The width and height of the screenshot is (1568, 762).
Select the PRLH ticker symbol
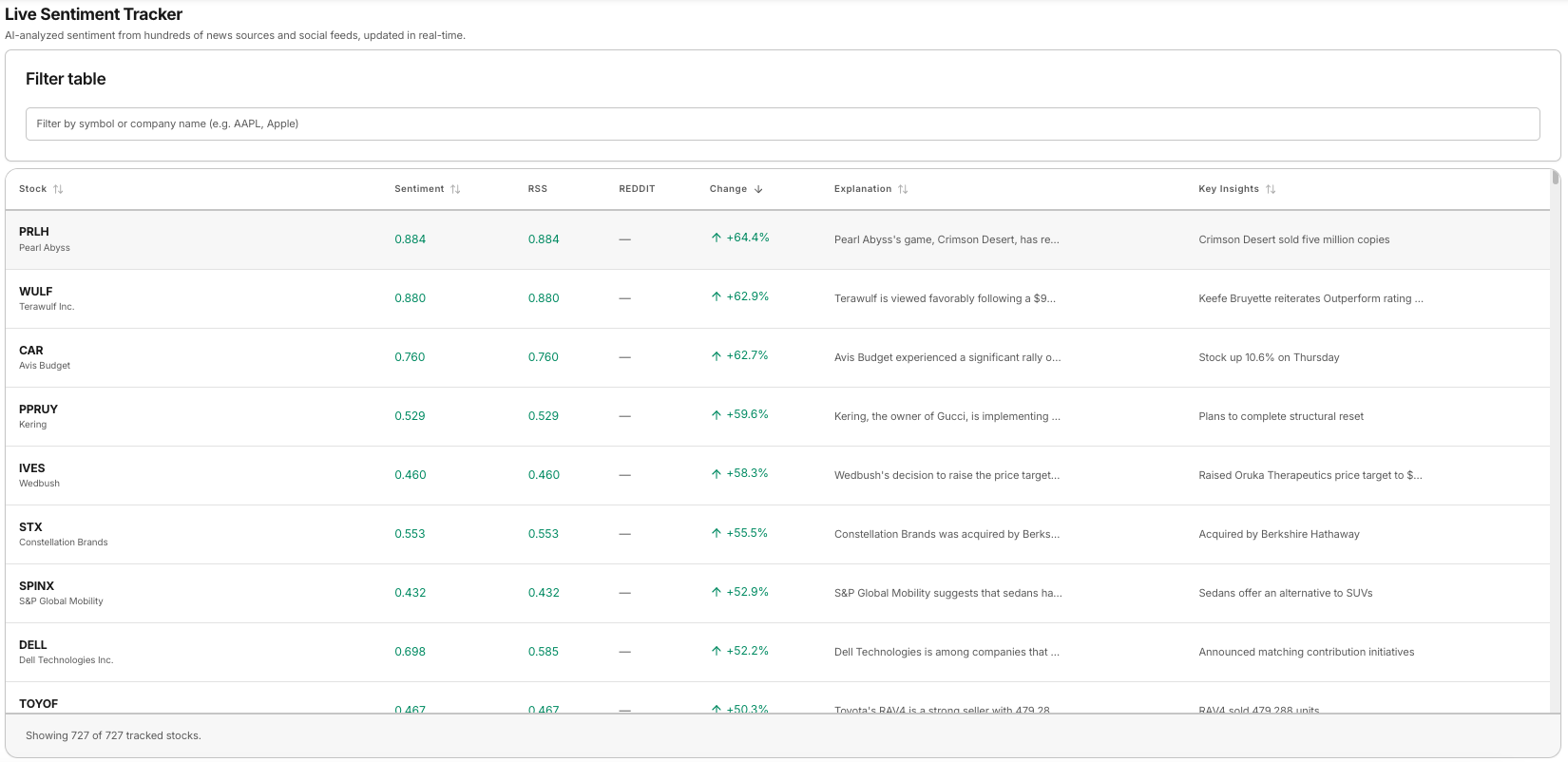click(34, 232)
